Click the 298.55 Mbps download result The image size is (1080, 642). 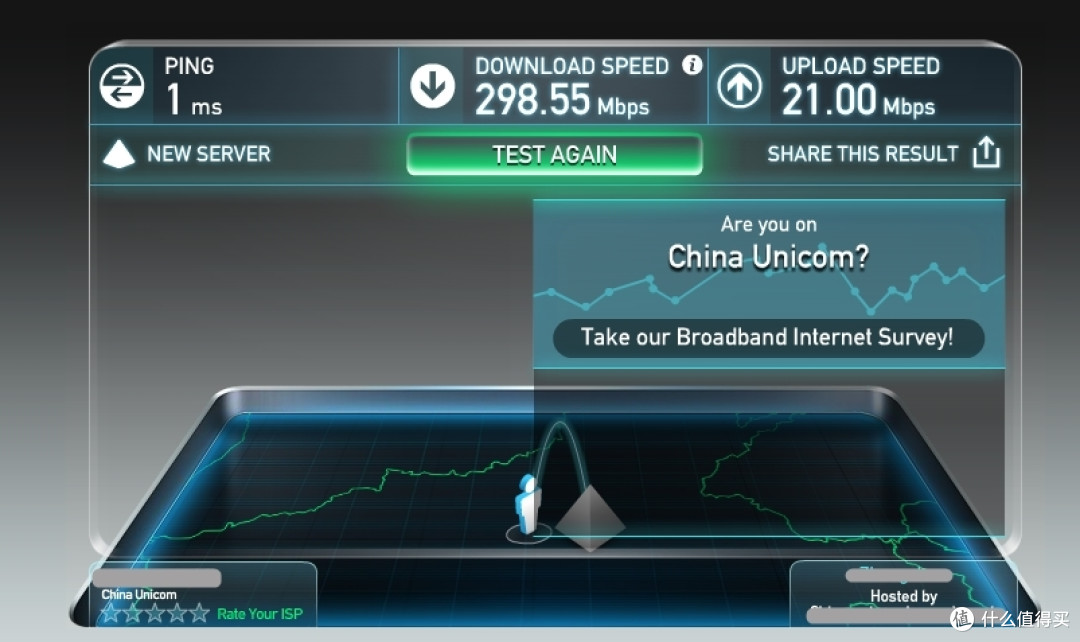[562, 101]
